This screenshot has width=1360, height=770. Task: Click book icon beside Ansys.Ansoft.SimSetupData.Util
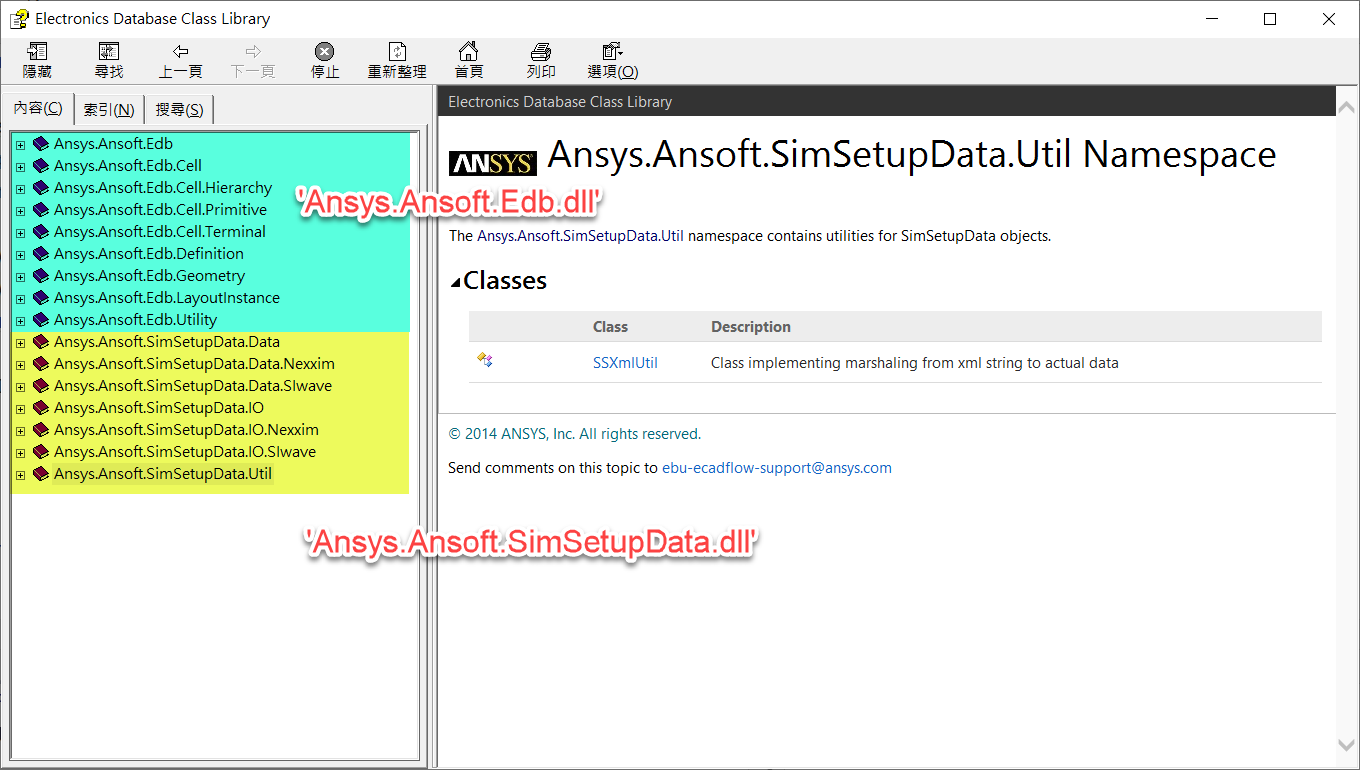pos(40,474)
